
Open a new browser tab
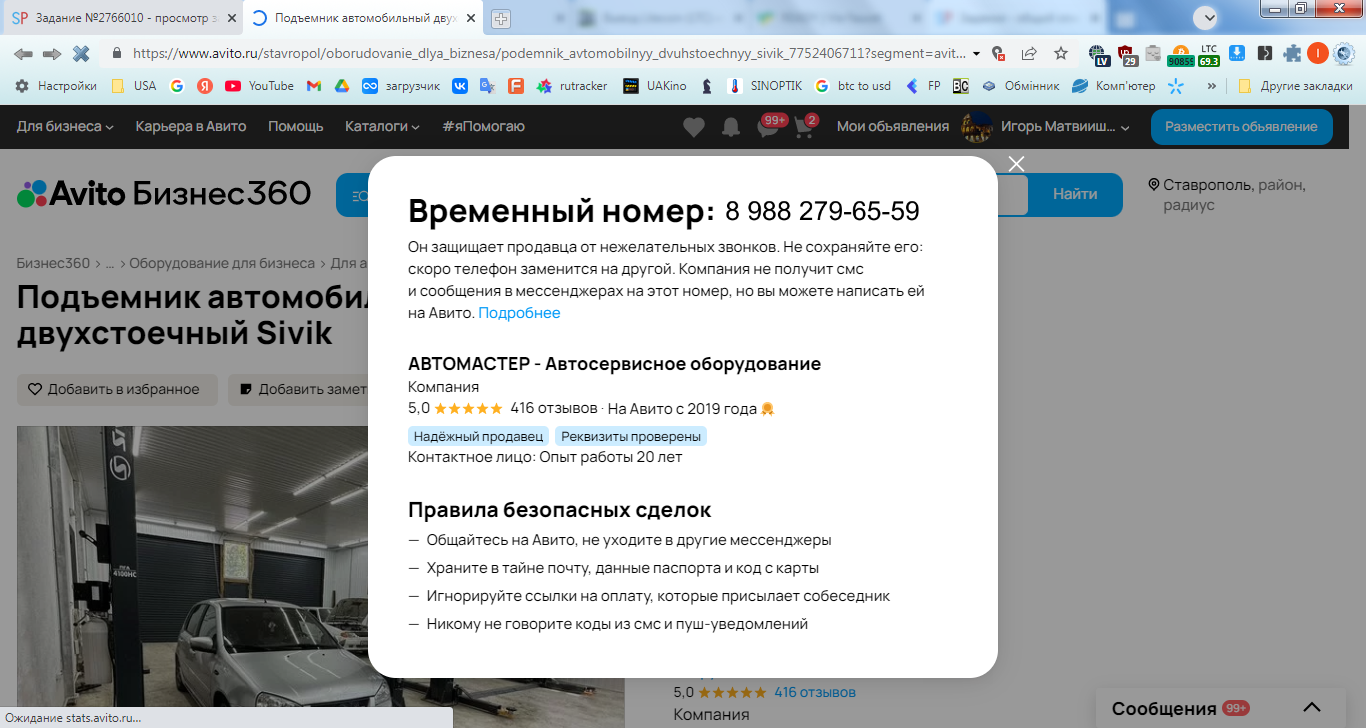pyautogui.click(x=501, y=18)
